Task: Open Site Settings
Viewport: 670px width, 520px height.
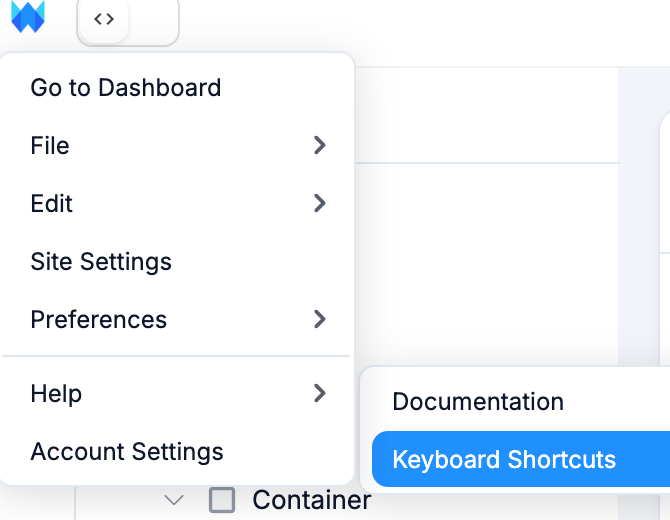Action: [101, 261]
